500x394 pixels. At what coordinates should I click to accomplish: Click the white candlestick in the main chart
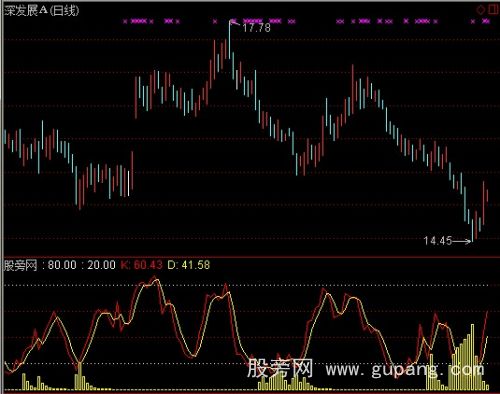tap(129, 184)
